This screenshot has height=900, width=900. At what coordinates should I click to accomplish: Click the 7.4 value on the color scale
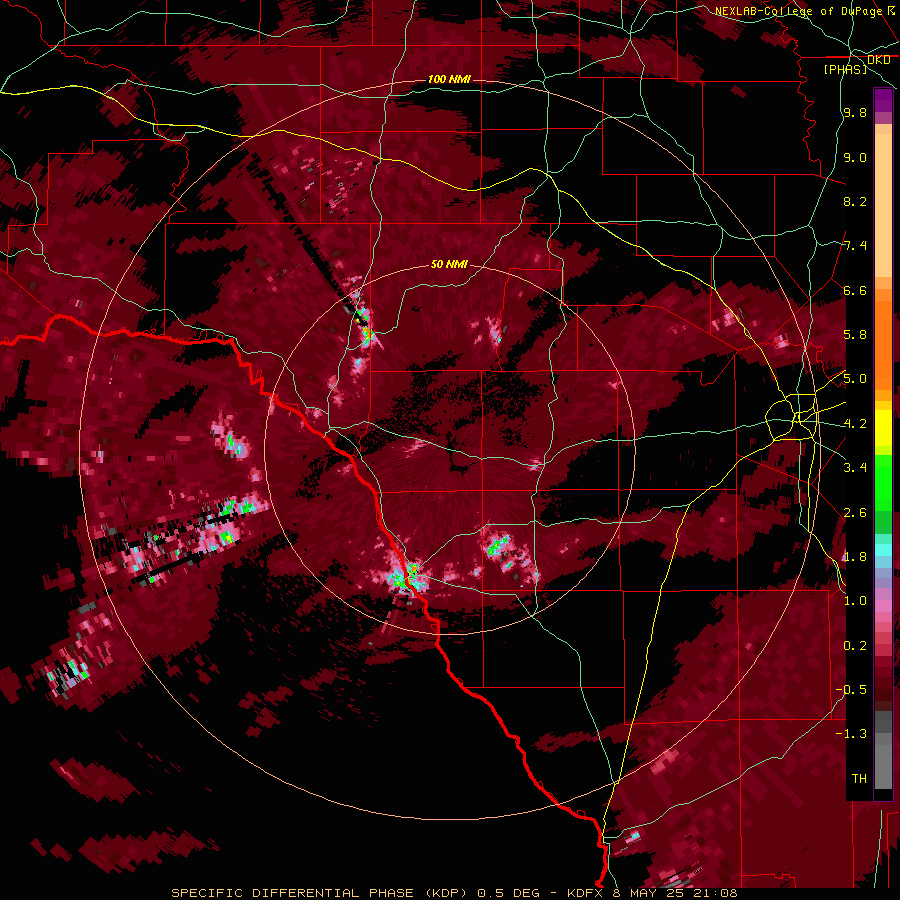[855, 246]
